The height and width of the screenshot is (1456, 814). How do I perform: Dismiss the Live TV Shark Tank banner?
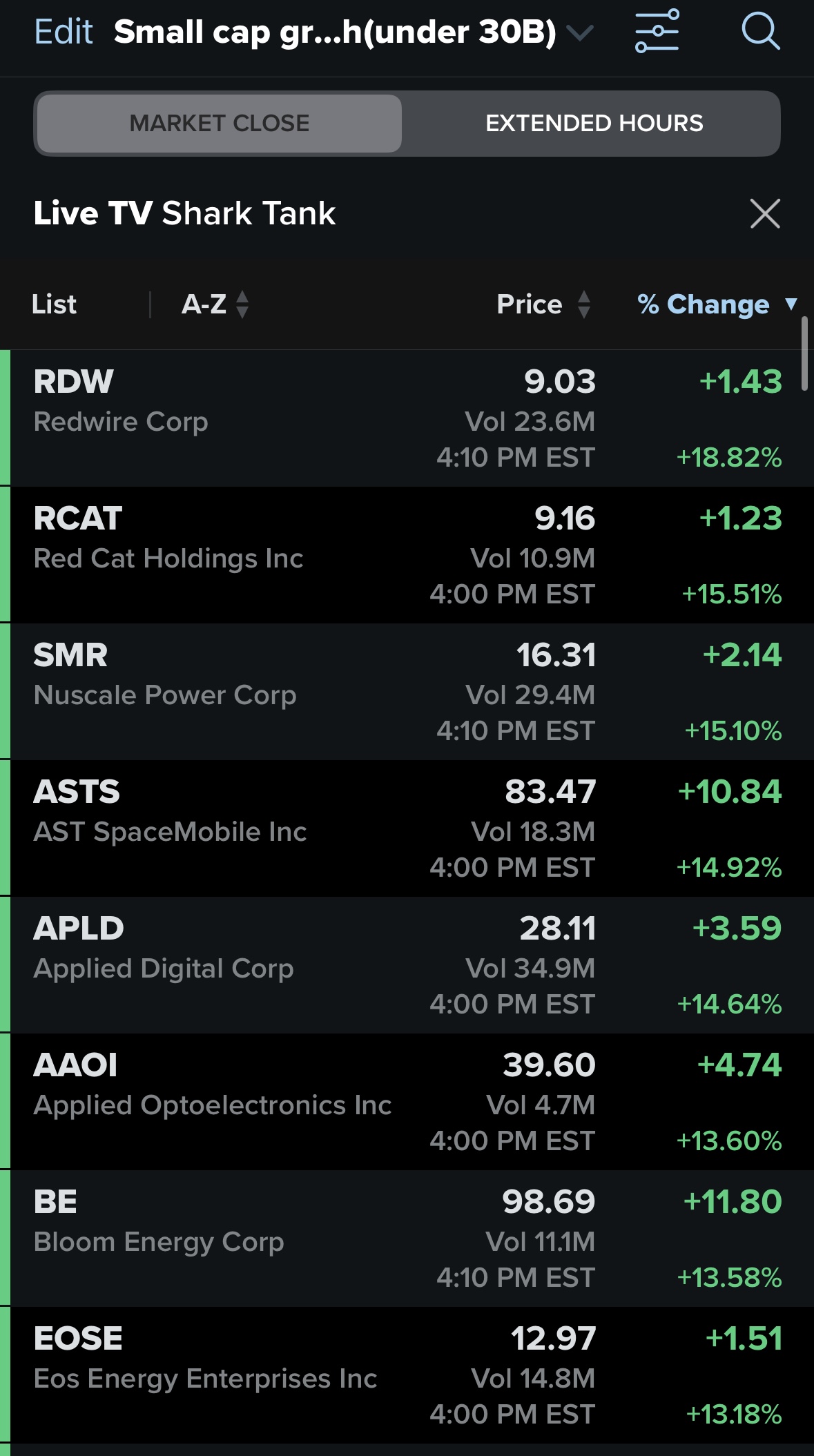pyautogui.click(x=765, y=213)
